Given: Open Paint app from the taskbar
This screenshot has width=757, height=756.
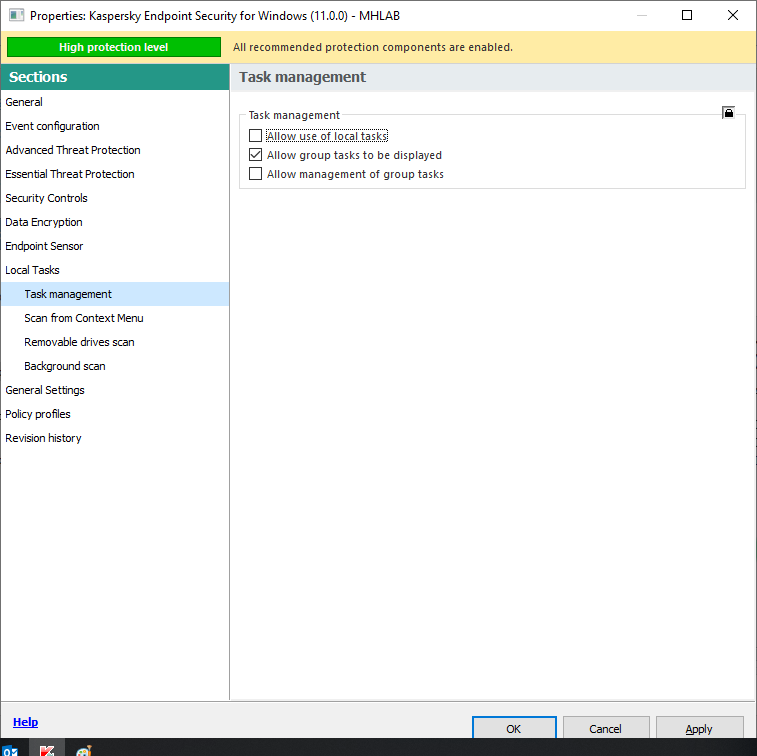Looking at the screenshot, I should (x=84, y=751).
